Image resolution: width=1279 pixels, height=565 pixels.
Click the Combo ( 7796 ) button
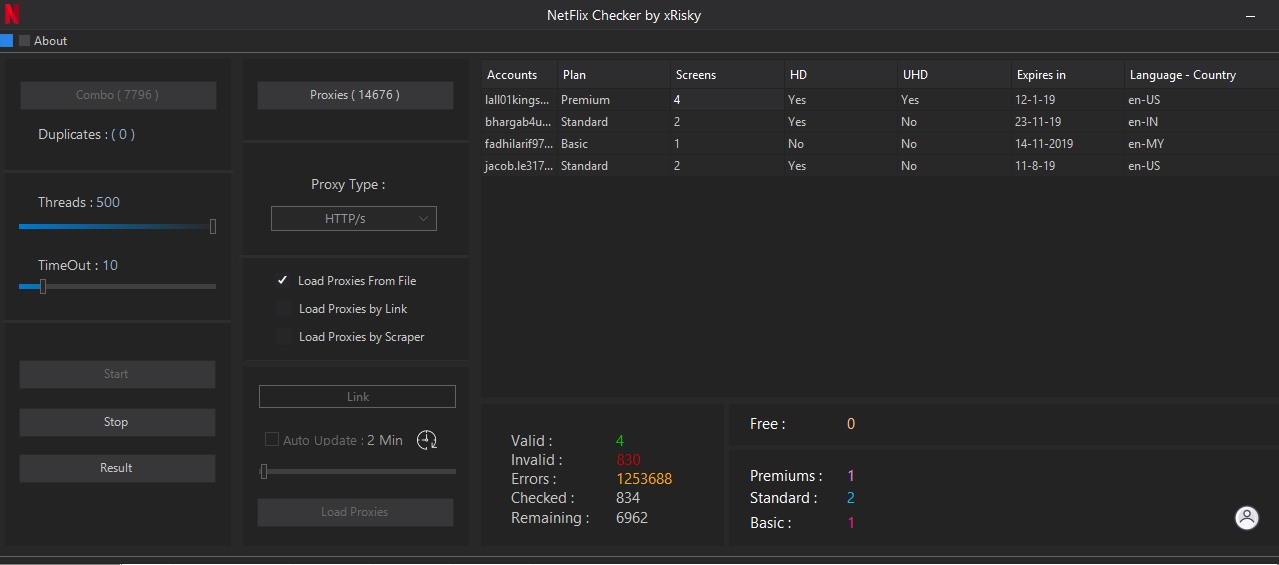point(118,95)
